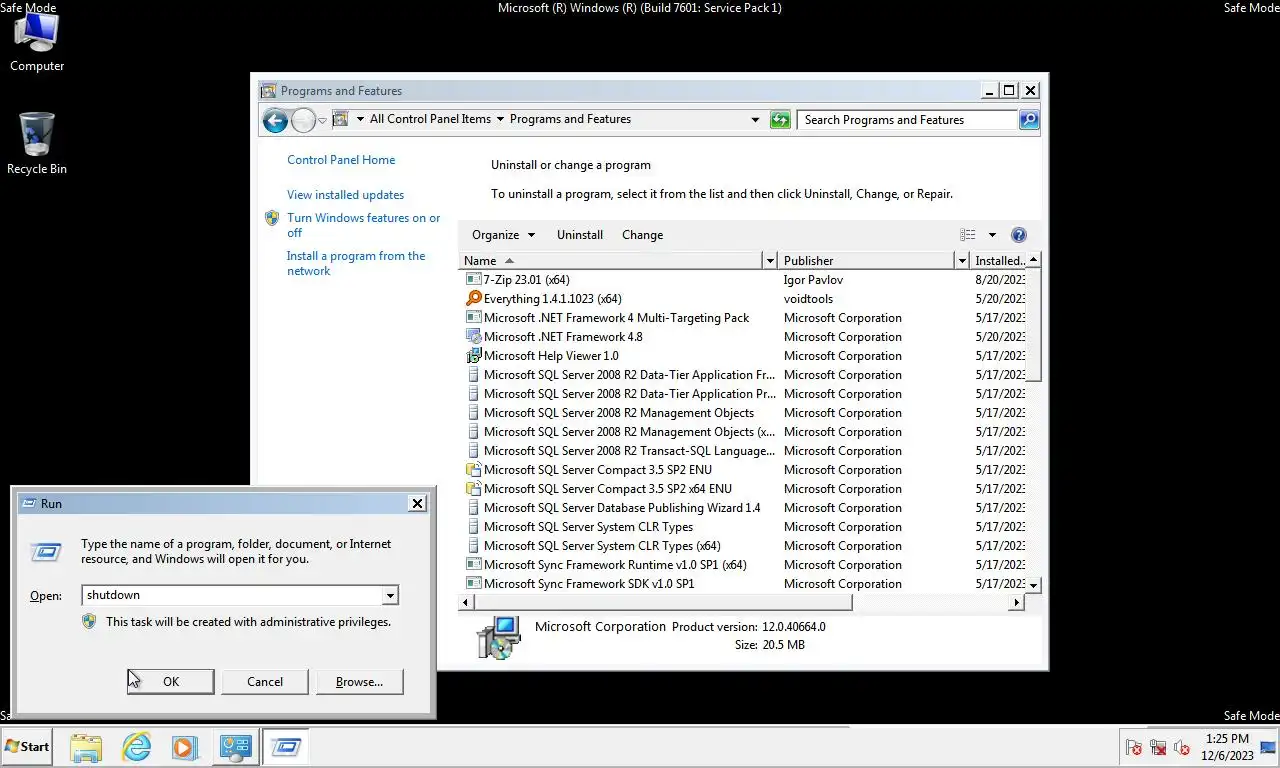Click the change view icon in toolbar
Image resolution: width=1280 pixels, height=768 pixels.
pyautogui.click(x=968, y=235)
